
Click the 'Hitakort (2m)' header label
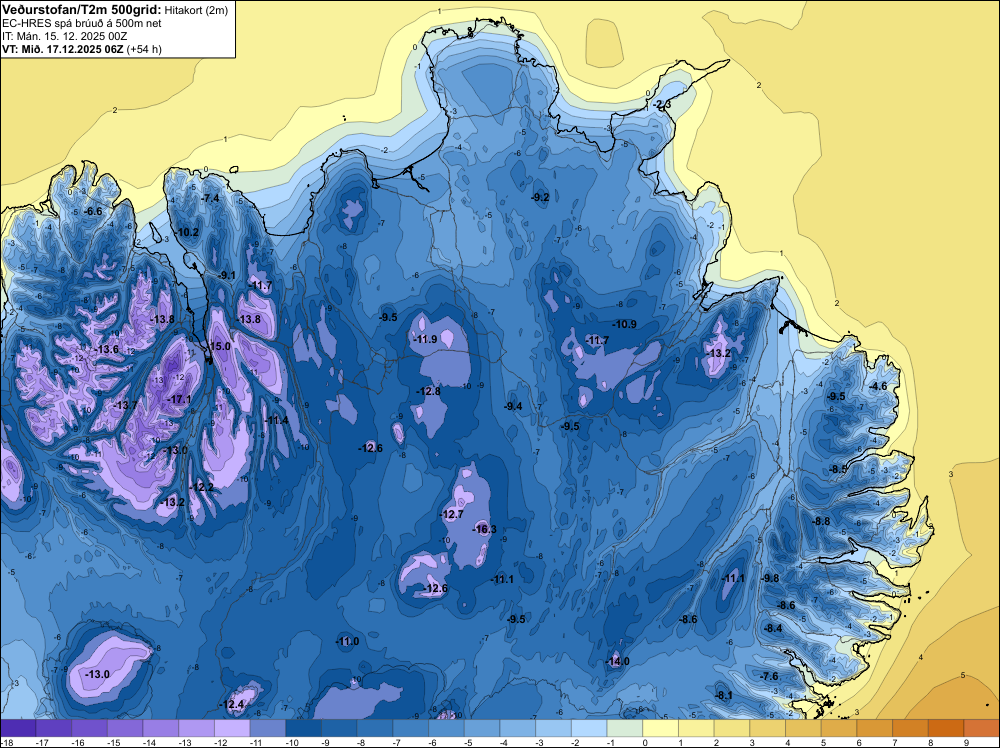(x=196, y=10)
